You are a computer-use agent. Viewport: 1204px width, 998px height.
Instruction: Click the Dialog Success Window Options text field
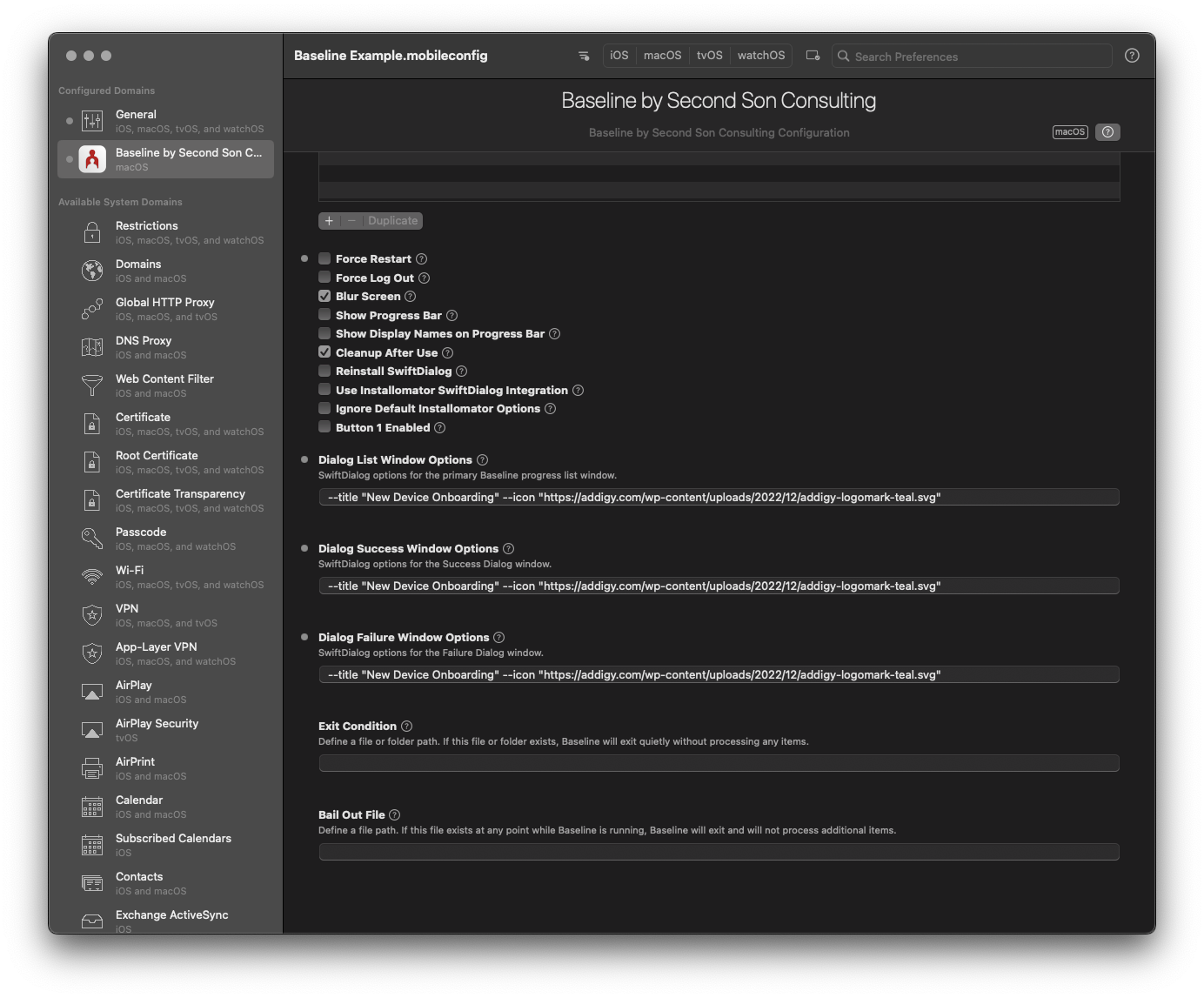719,586
